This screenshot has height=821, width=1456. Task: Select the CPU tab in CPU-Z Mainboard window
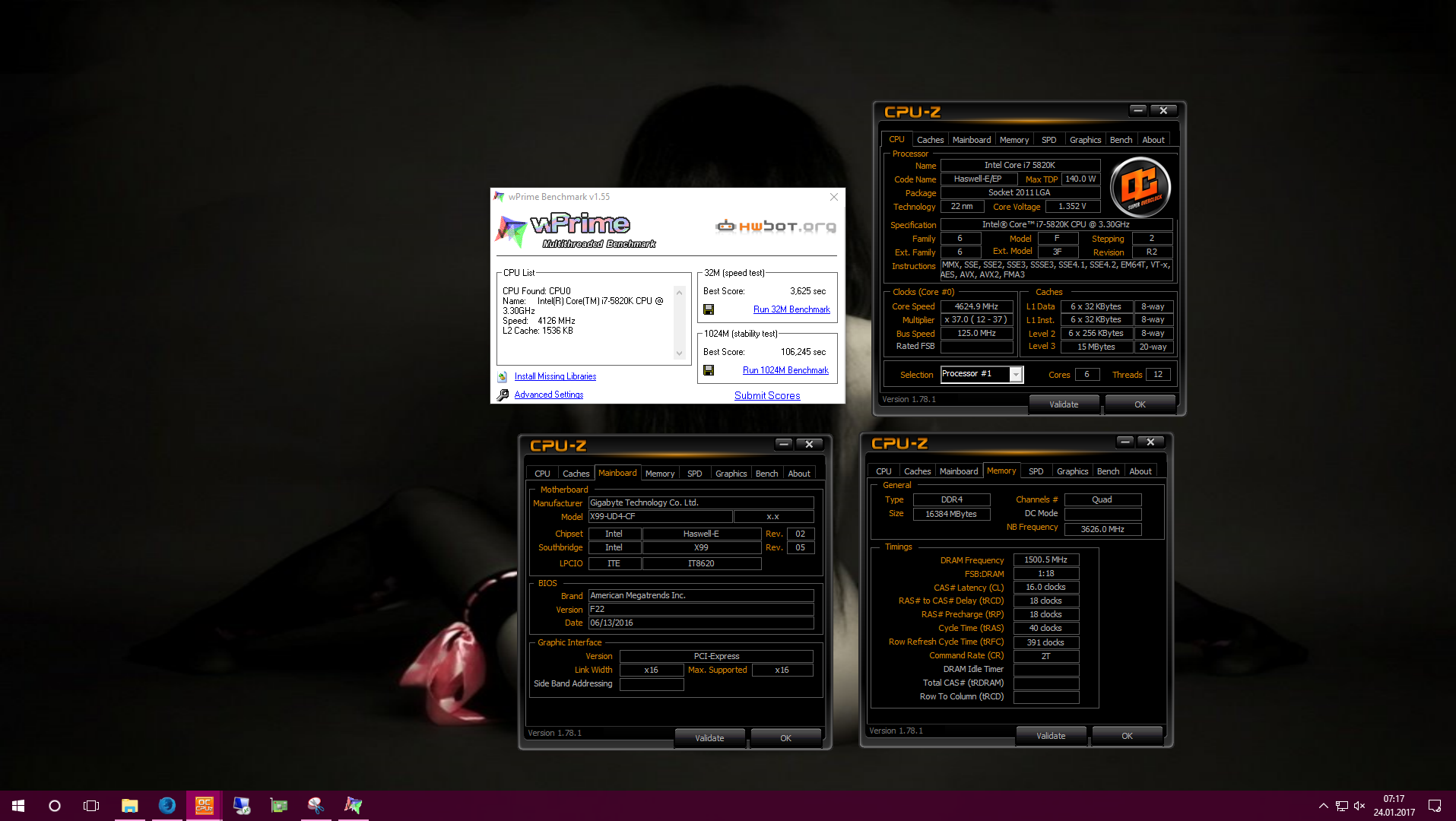(x=542, y=474)
